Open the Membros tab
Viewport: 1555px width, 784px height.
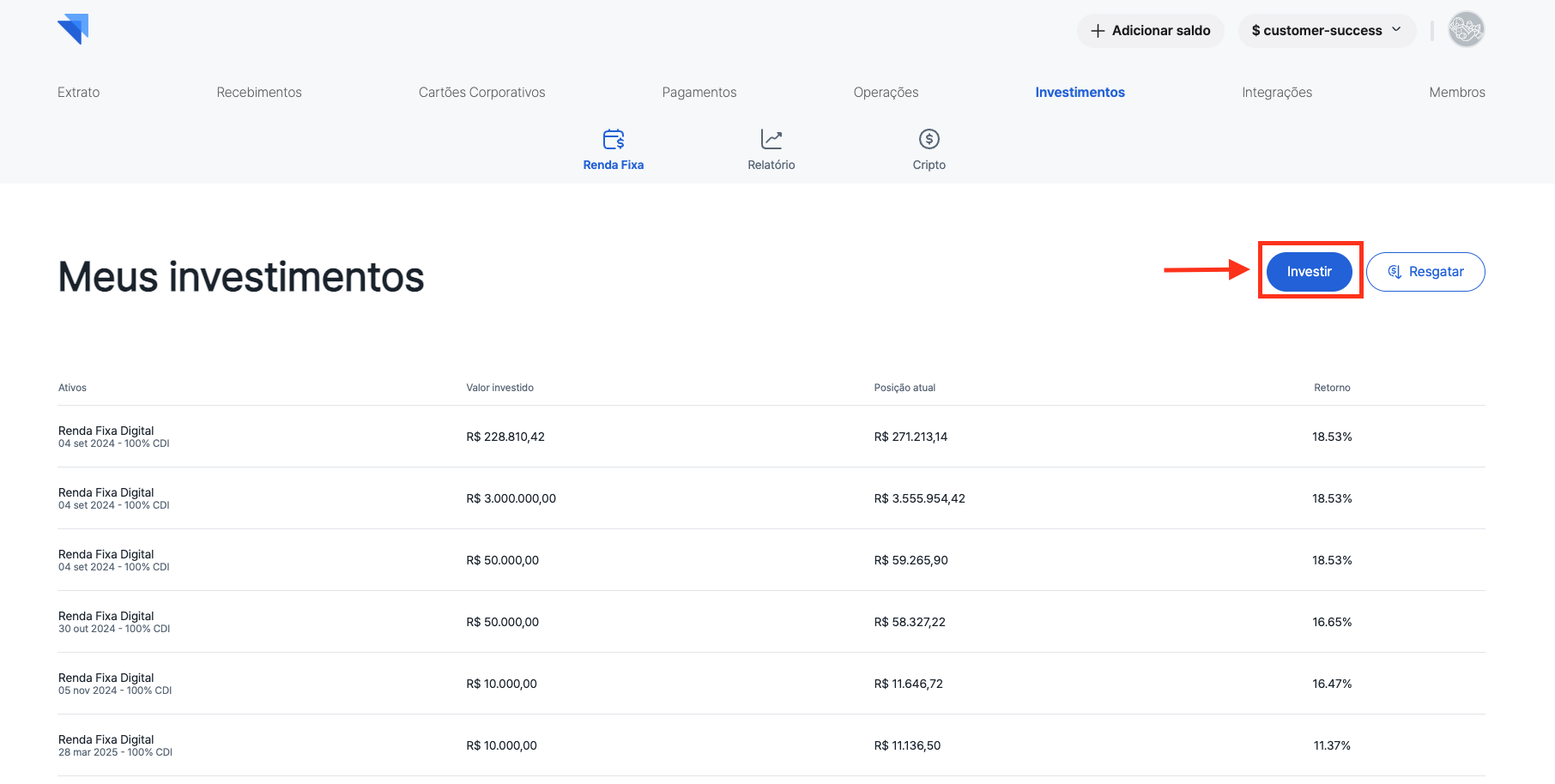(x=1456, y=93)
